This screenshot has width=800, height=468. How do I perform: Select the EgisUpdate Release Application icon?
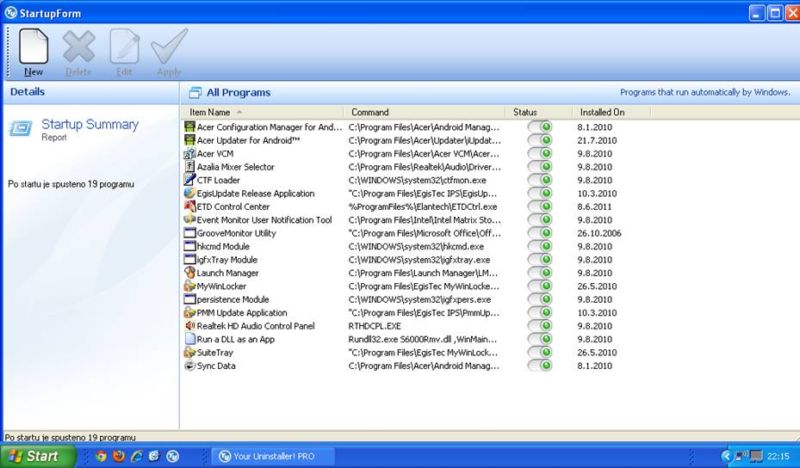click(x=190, y=193)
